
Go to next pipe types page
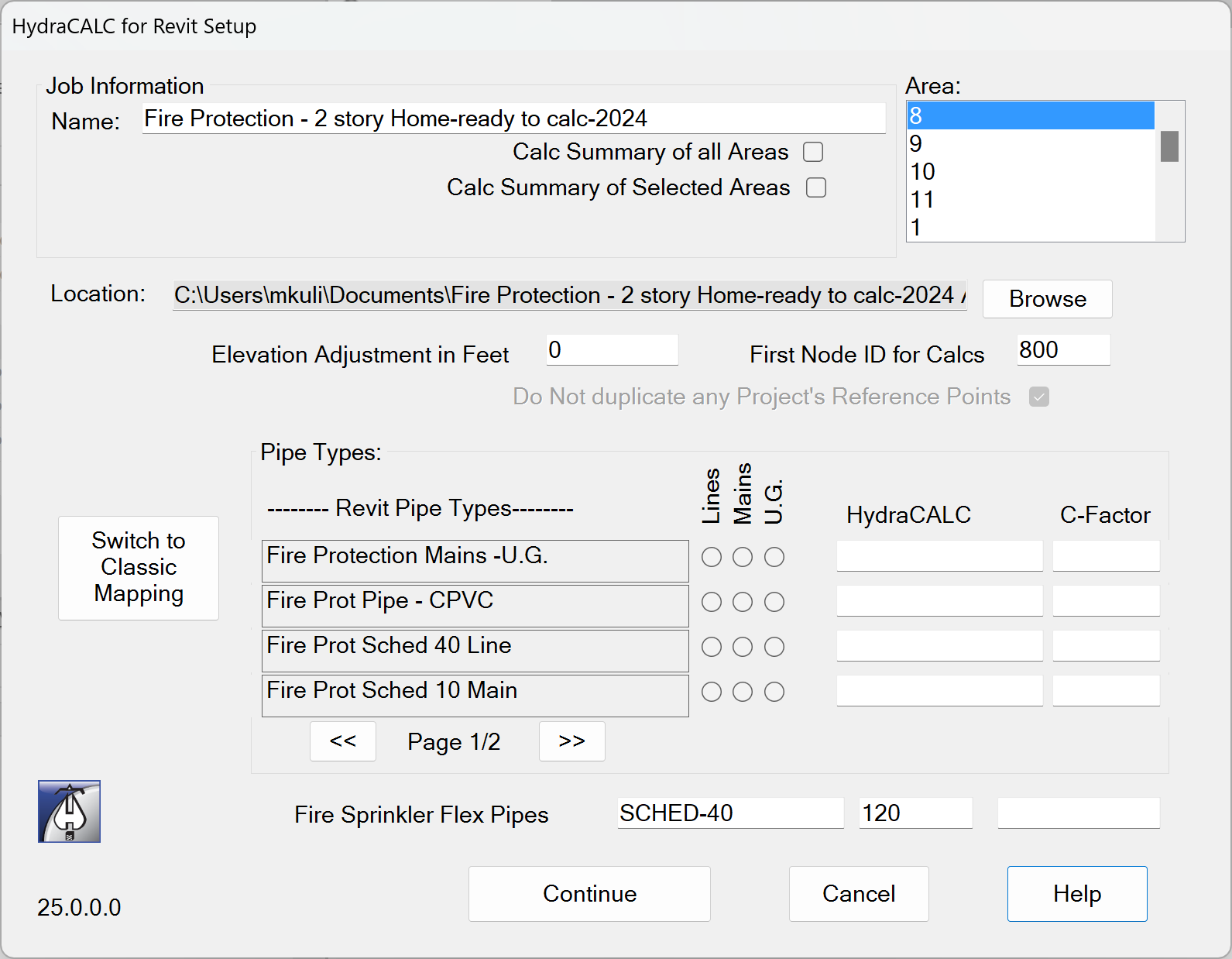[x=572, y=741]
